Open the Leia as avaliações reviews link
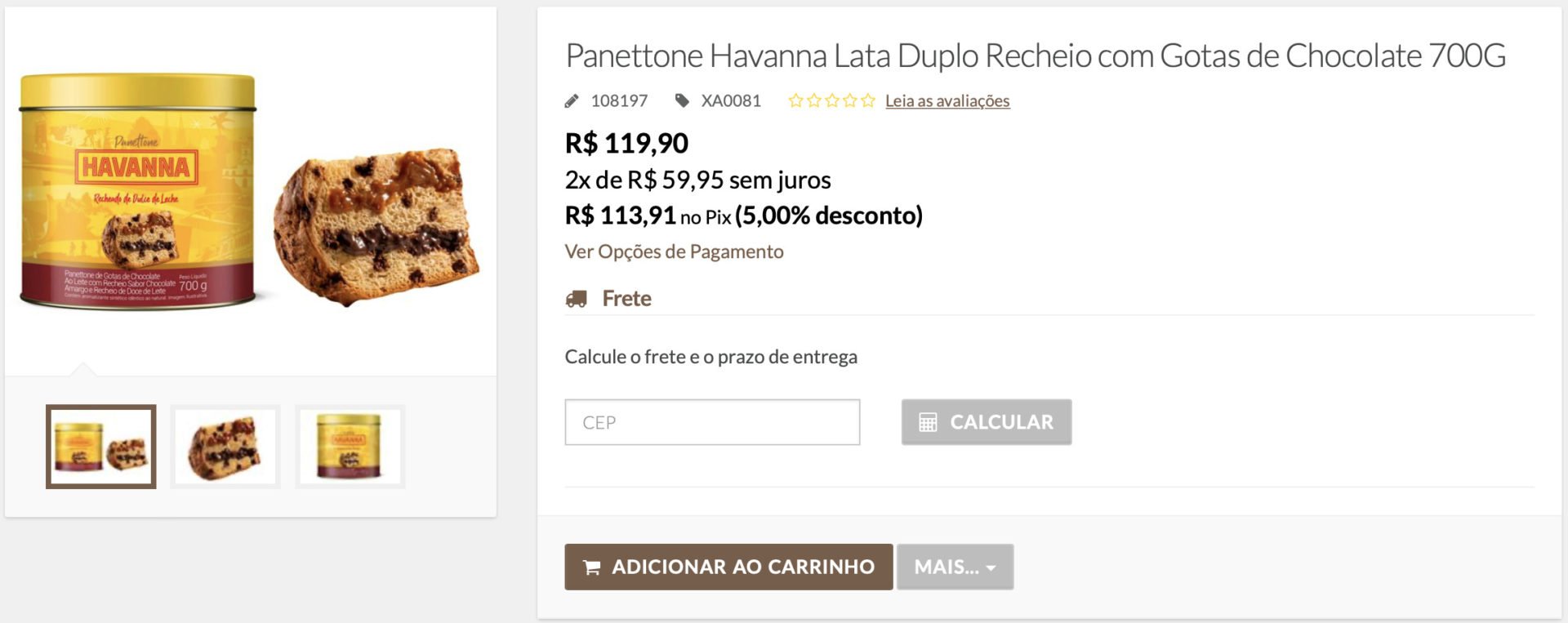1568x623 pixels. point(947,100)
